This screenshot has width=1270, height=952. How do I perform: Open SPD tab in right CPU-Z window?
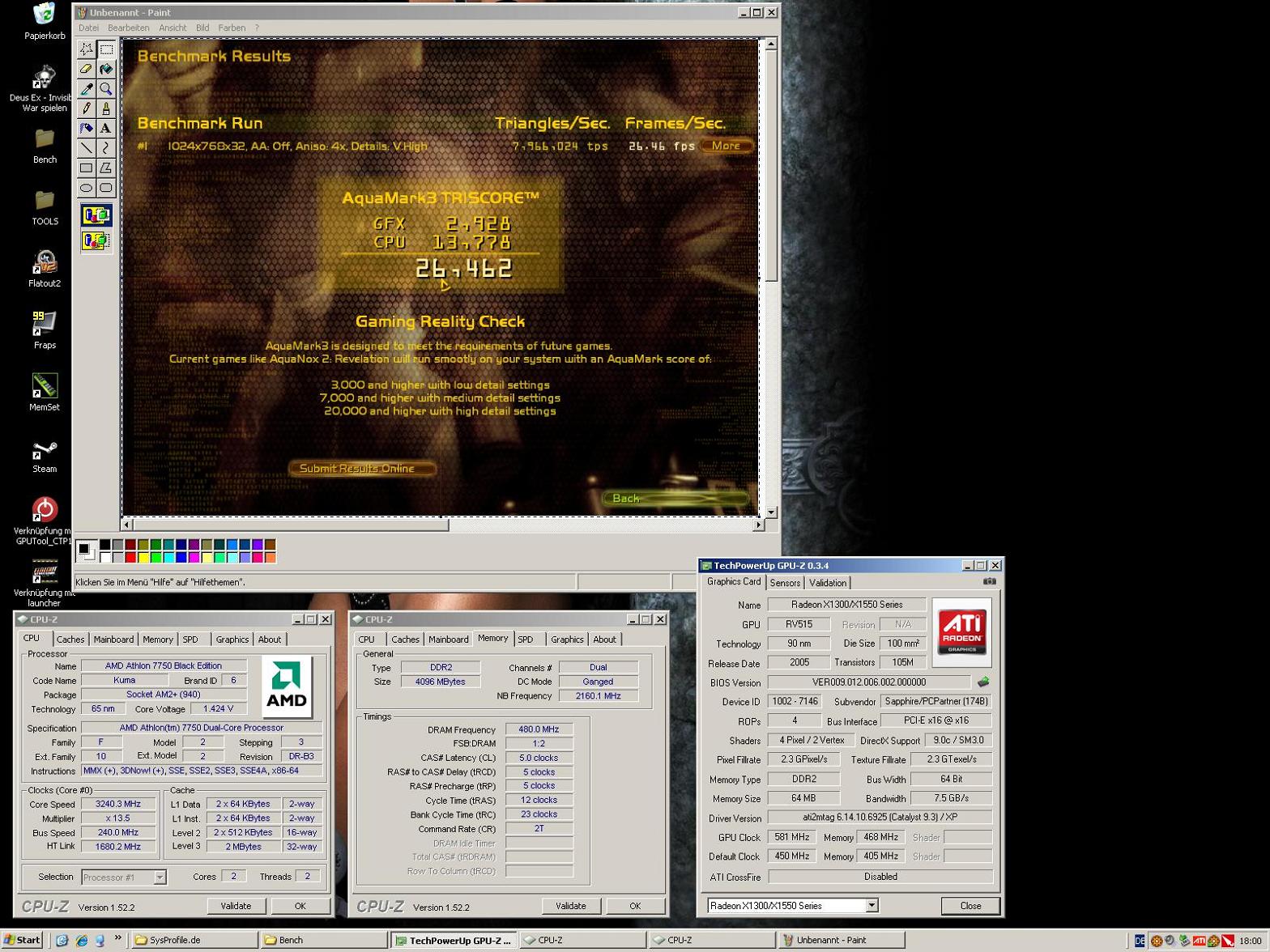[x=526, y=640]
